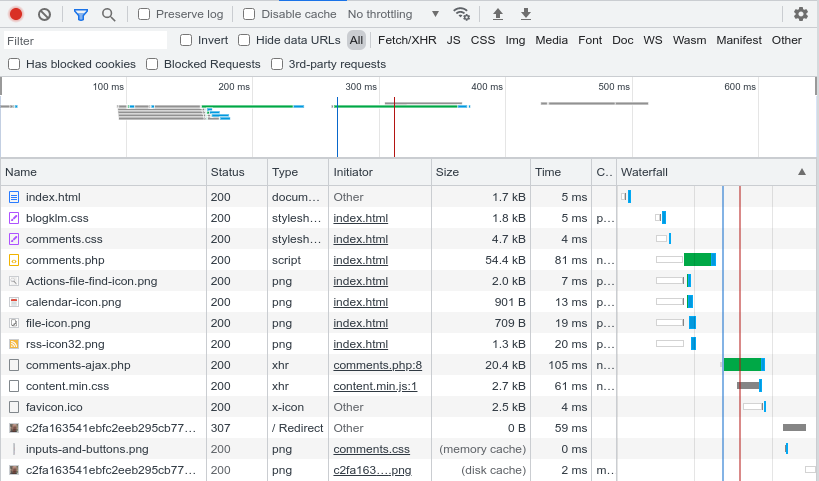The width and height of the screenshot is (819, 481).
Task: Open the content.min.js:1 initiator link
Action: pyautogui.click(x=375, y=386)
